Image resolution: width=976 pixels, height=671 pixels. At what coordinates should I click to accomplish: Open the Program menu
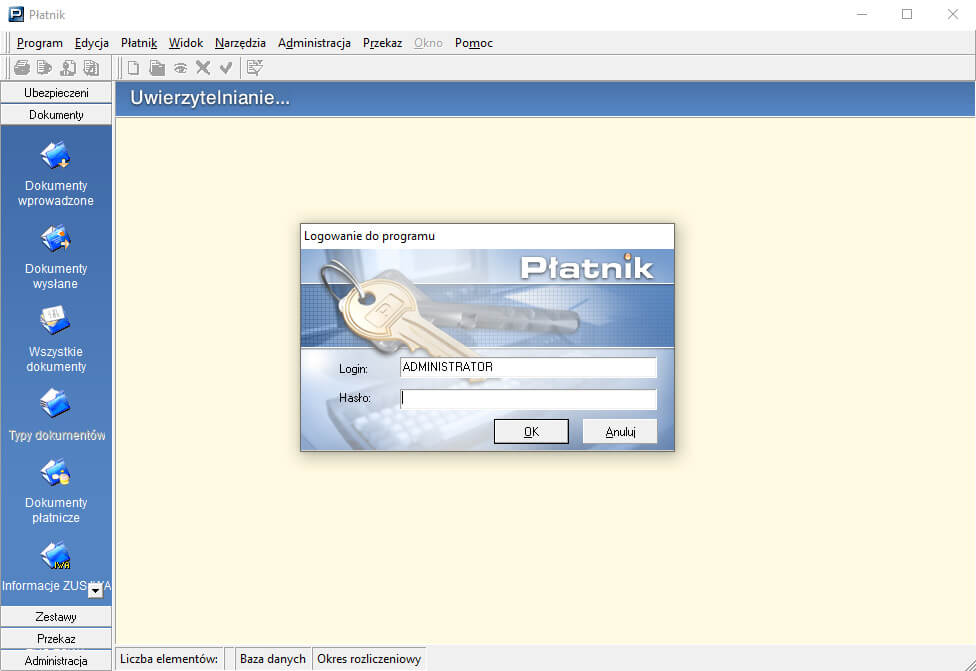pyautogui.click(x=40, y=43)
